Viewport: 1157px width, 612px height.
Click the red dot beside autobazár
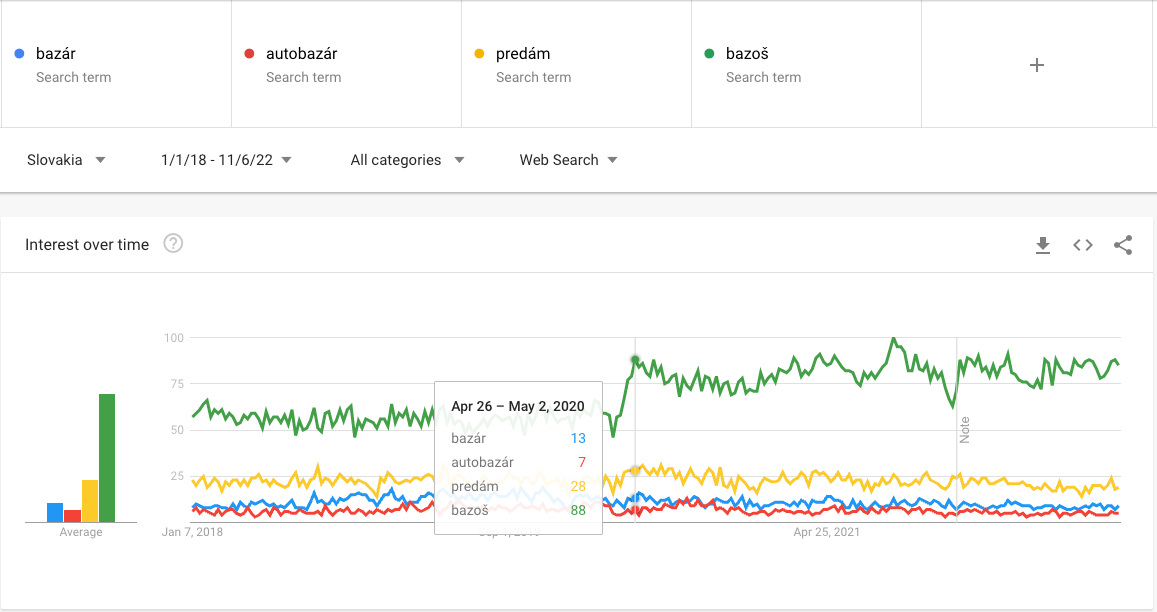249,53
